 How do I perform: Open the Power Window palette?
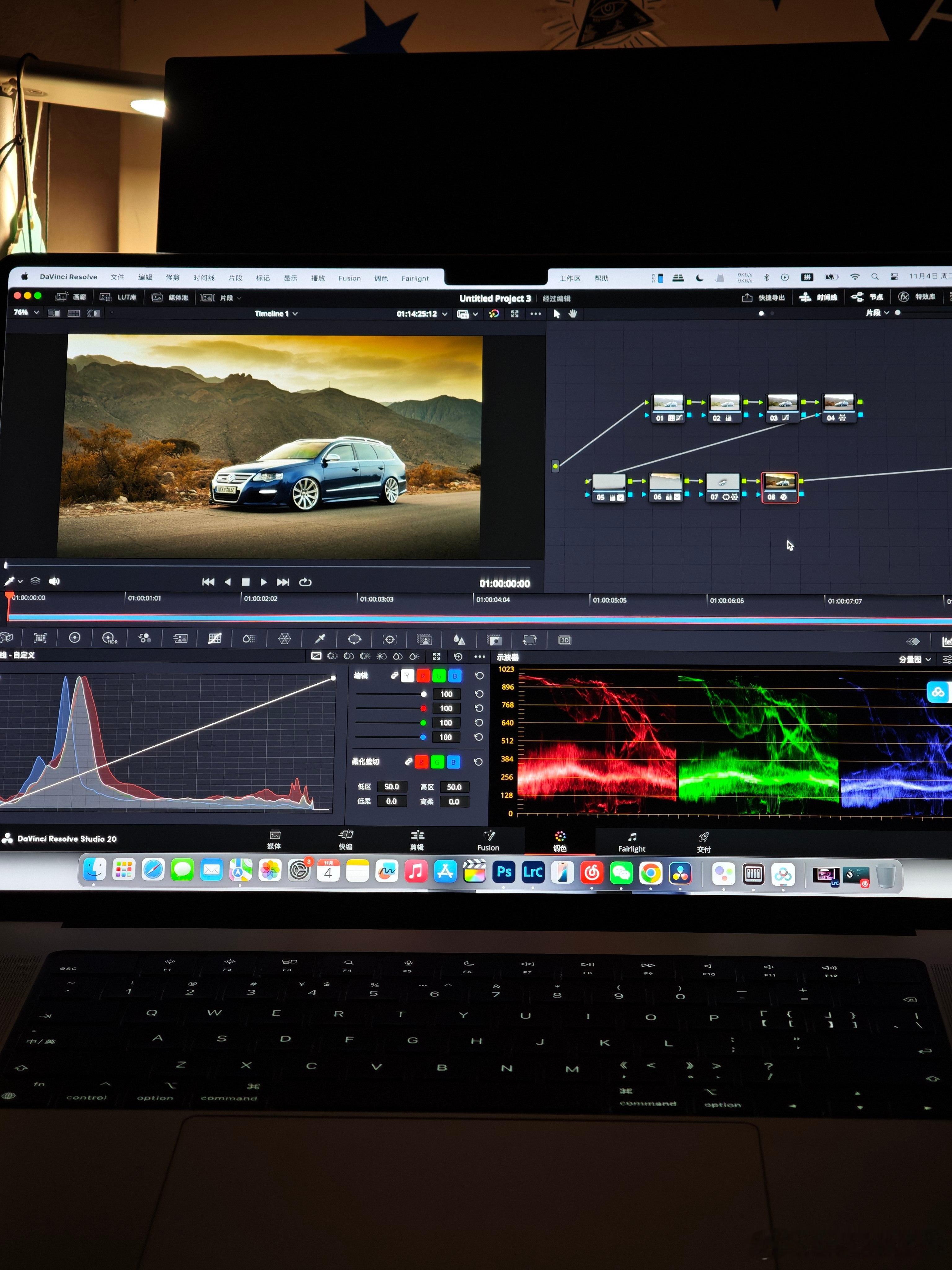tap(355, 639)
